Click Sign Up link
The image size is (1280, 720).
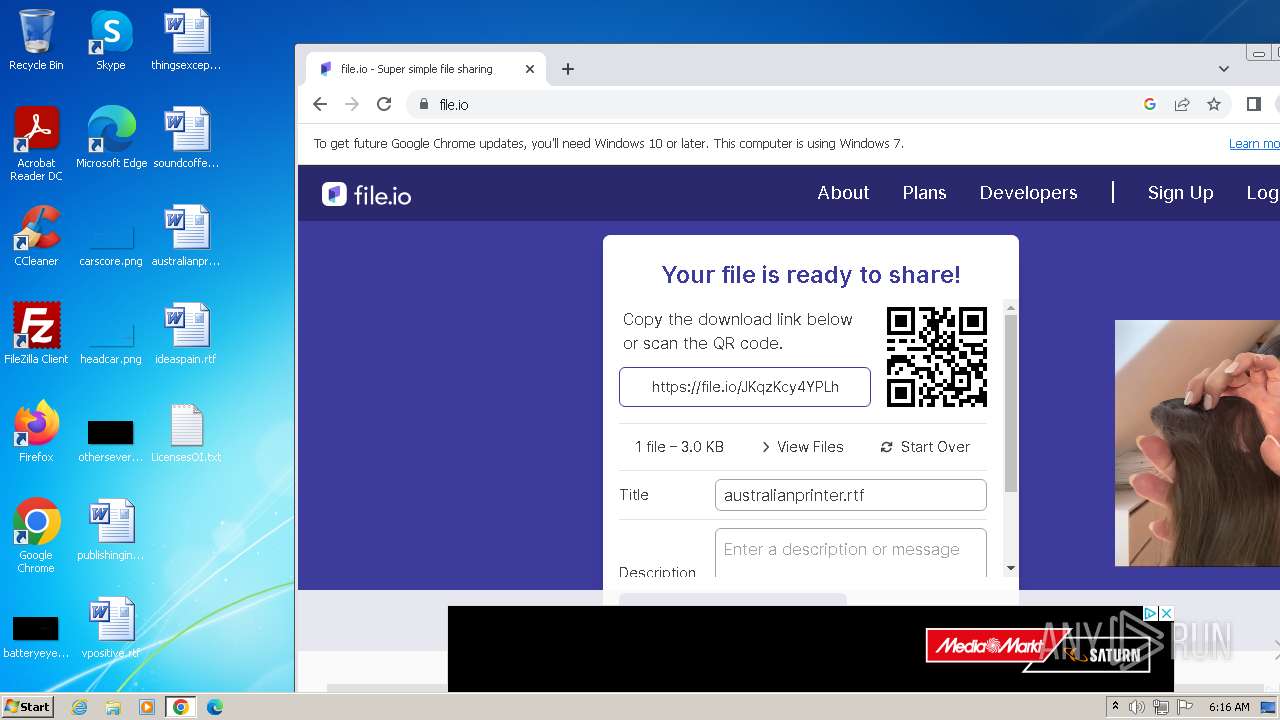(1180, 193)
